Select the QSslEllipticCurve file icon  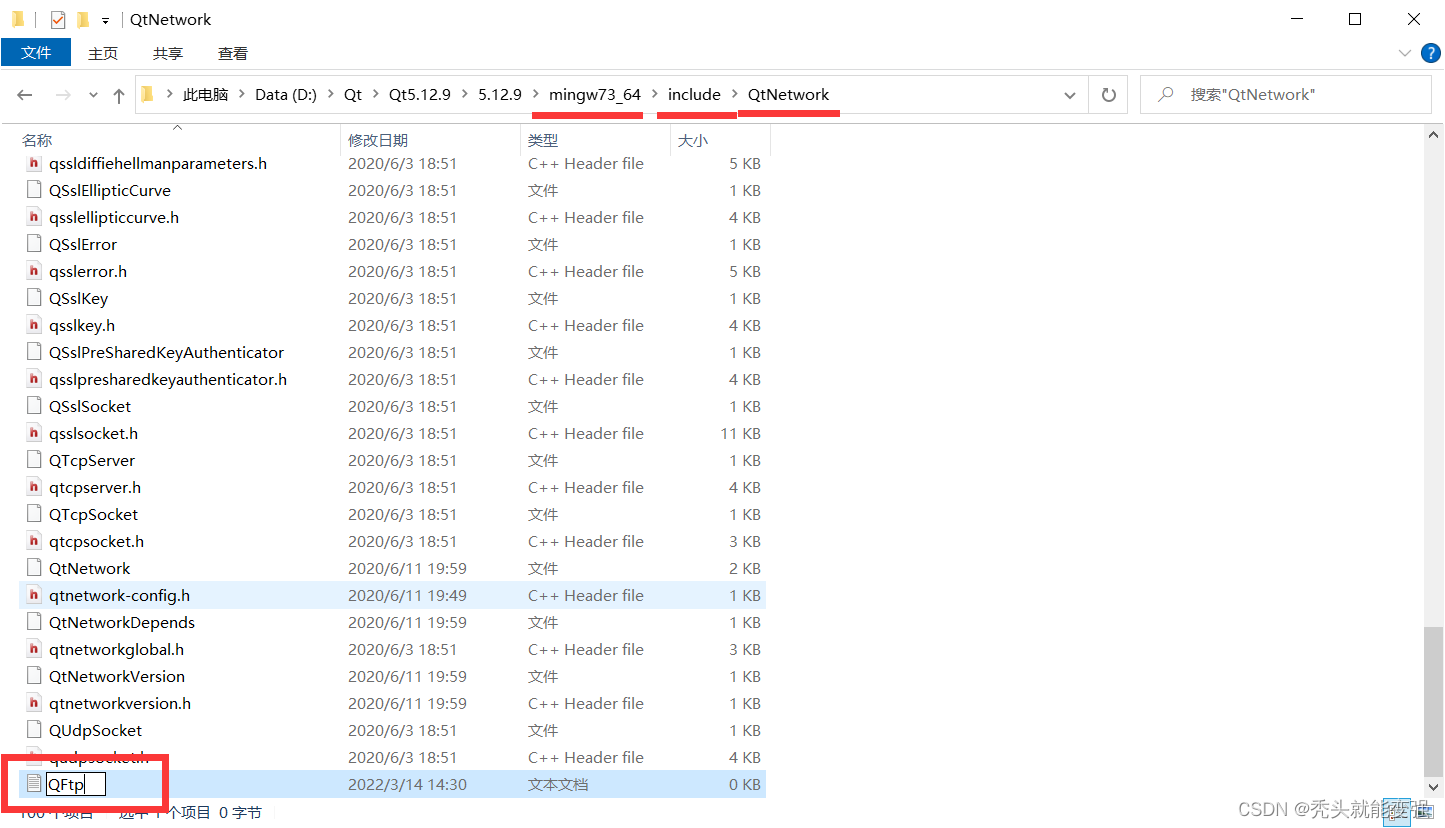[x=35, y=191]
